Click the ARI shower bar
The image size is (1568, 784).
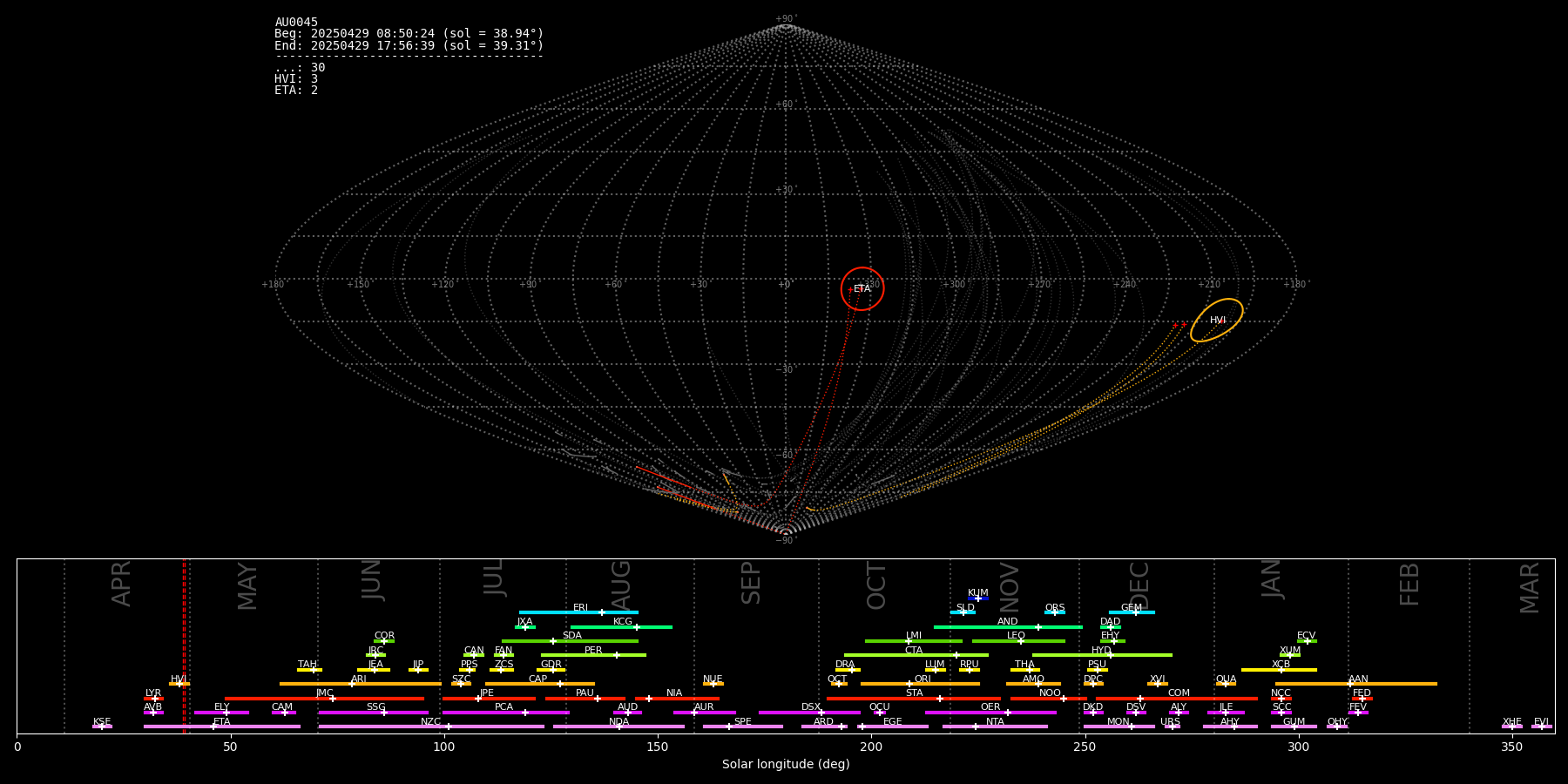[x=360, y=684]
